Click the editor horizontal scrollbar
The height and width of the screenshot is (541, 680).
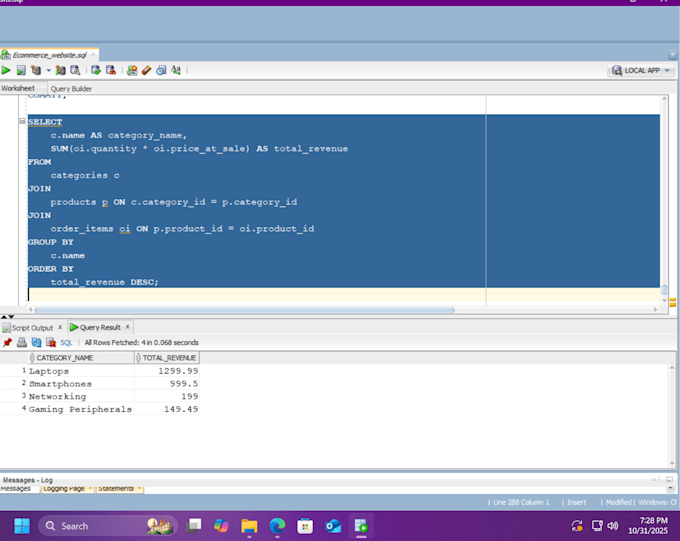click(245, 310)
